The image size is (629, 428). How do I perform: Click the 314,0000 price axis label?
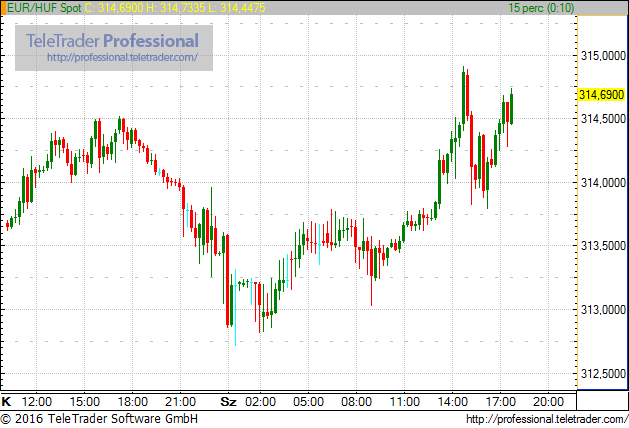[x=603, y=183]
